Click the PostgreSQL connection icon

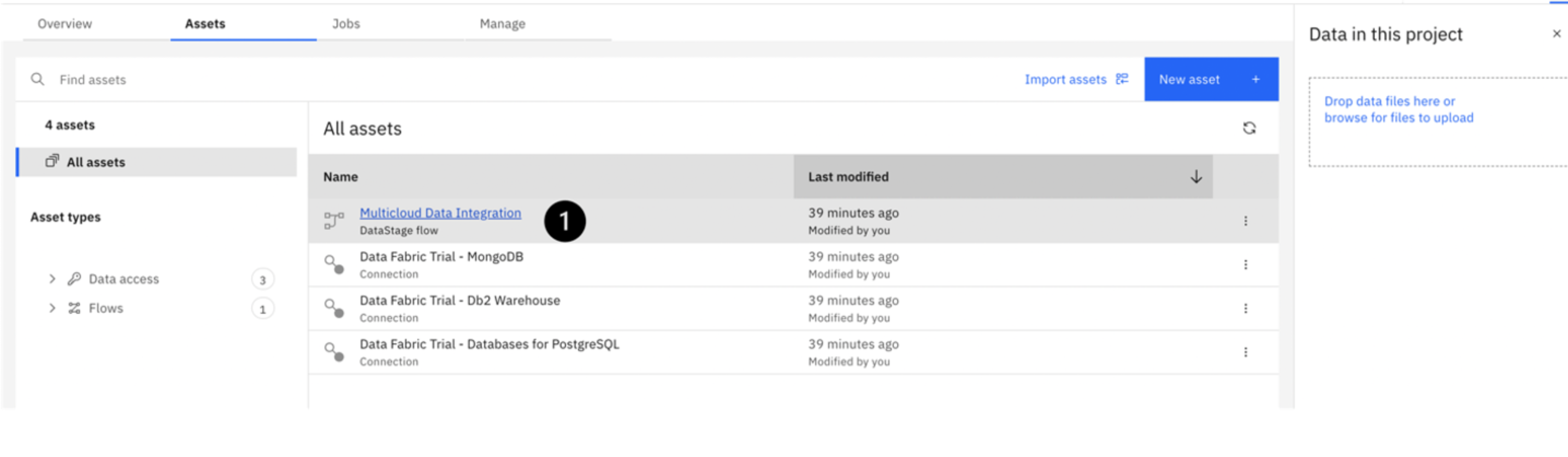[334, 352]
